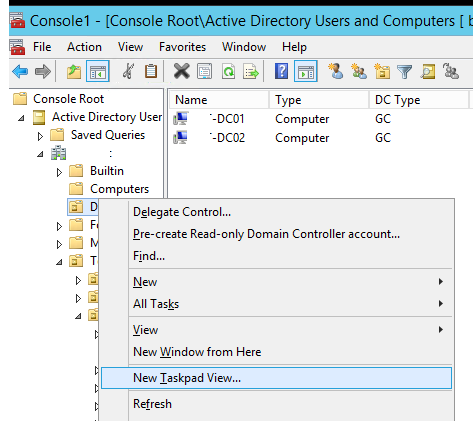Open the All Tasks submenu
The height and width of the screenshot is (434, 476).
277,304
